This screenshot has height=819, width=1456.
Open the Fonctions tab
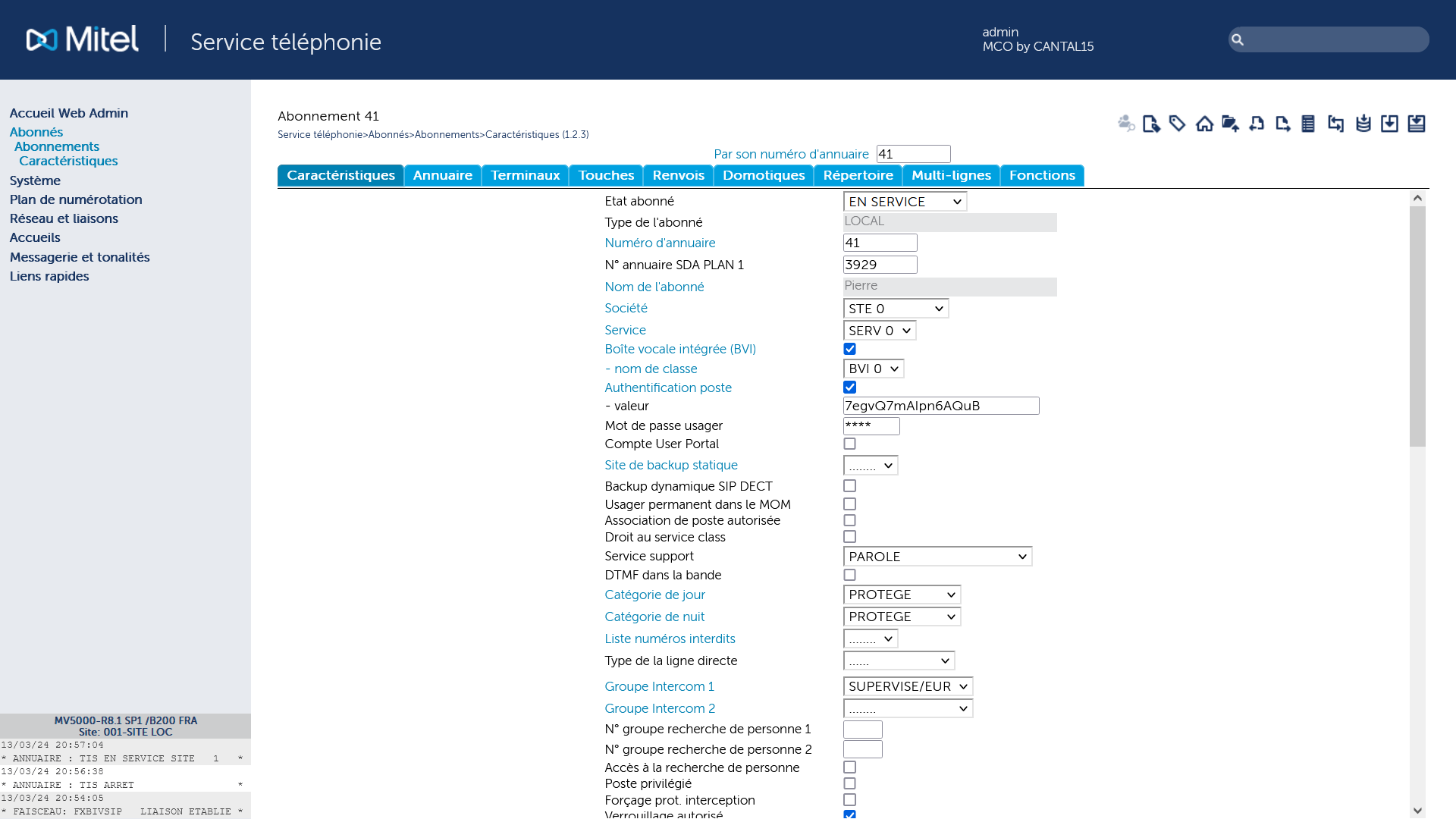point(1042,175)
